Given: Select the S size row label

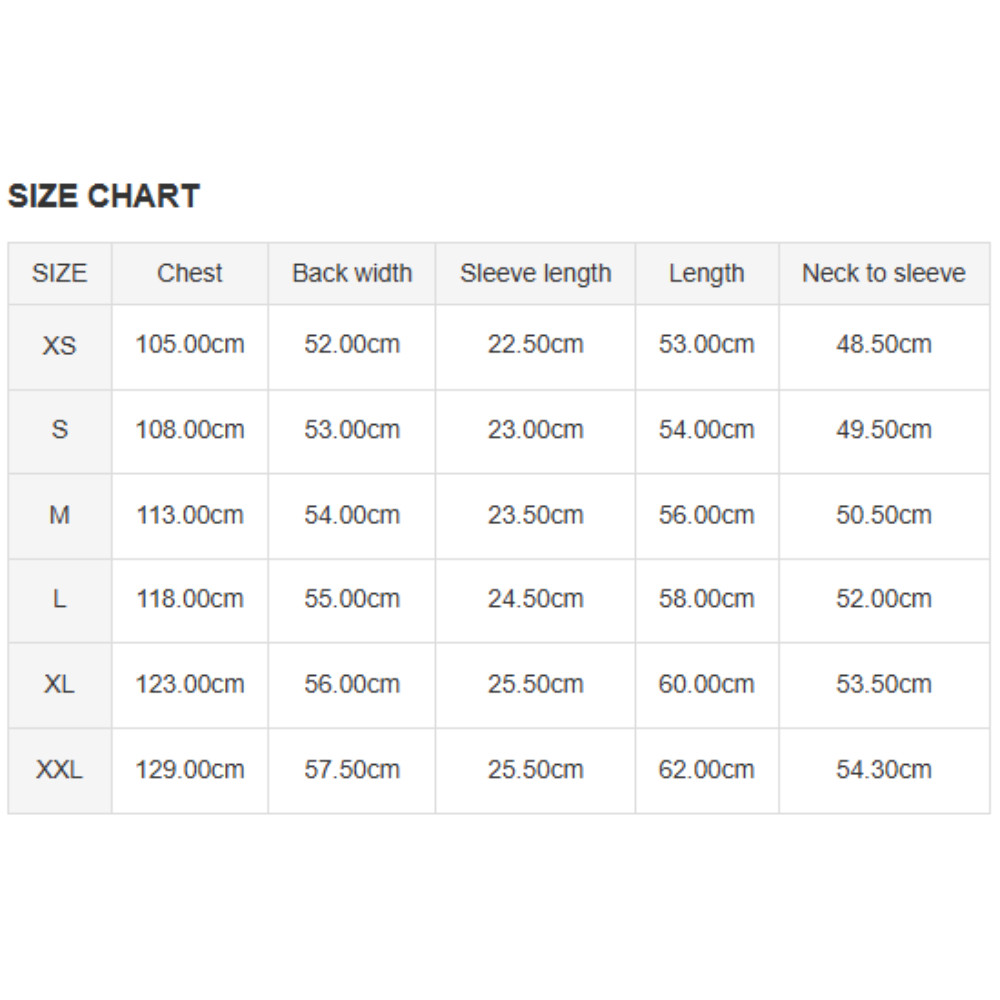Looking at the screenshot, I should coord(60,430).
